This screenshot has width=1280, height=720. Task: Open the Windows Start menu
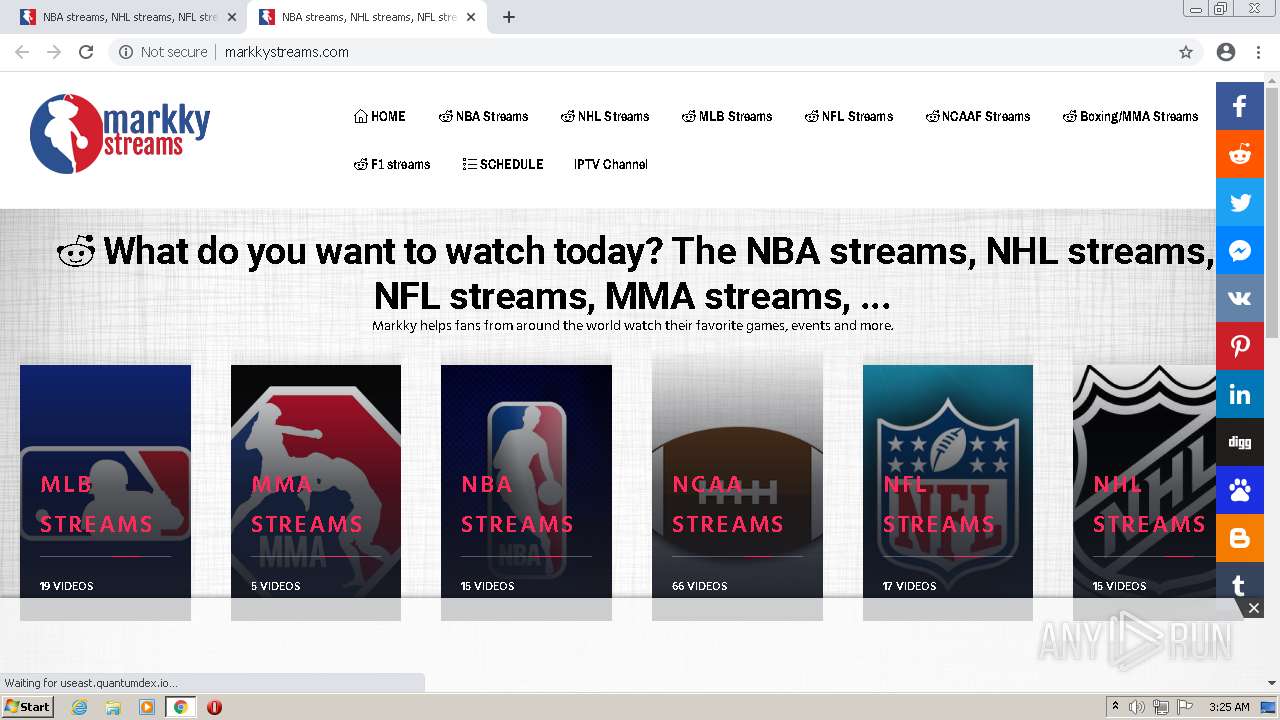[x=28, y=707]
